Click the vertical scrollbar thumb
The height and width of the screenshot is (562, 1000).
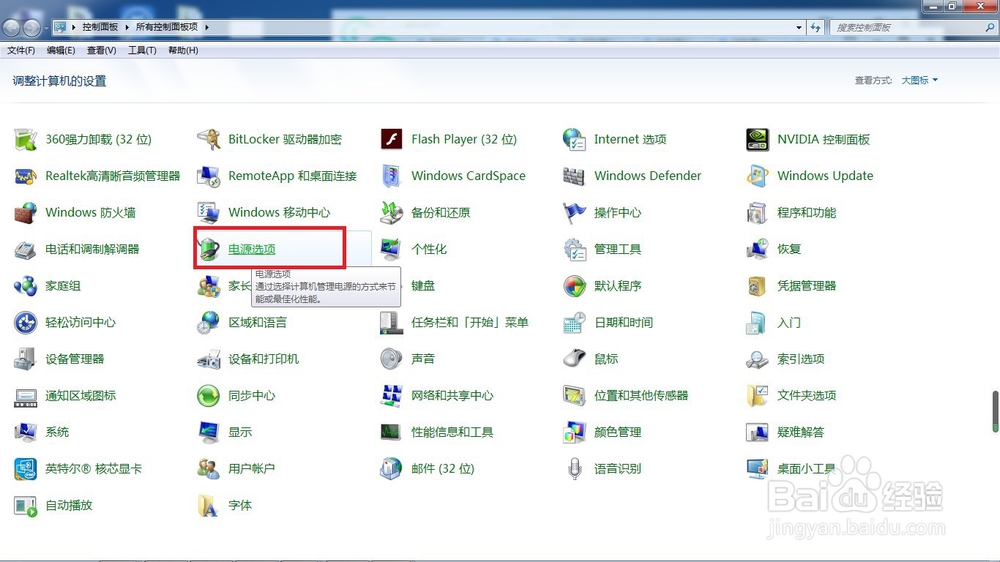(x=995, y=411)
